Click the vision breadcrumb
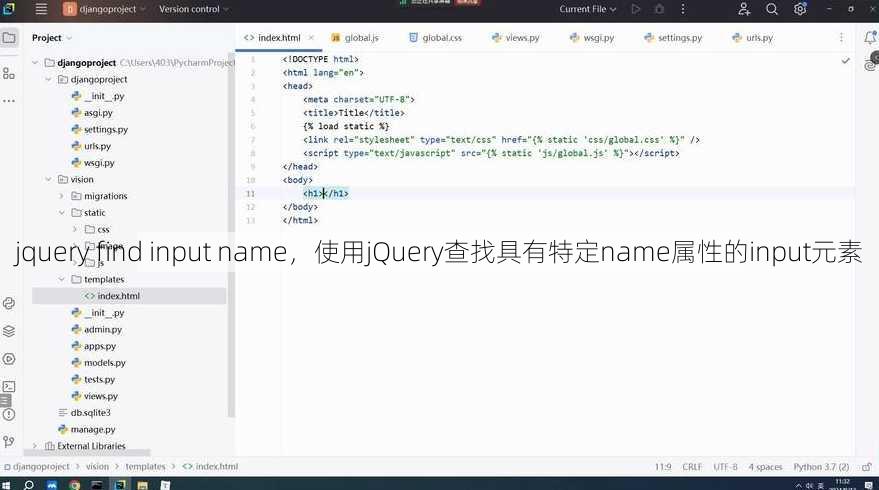 click(x=97, y=466)
